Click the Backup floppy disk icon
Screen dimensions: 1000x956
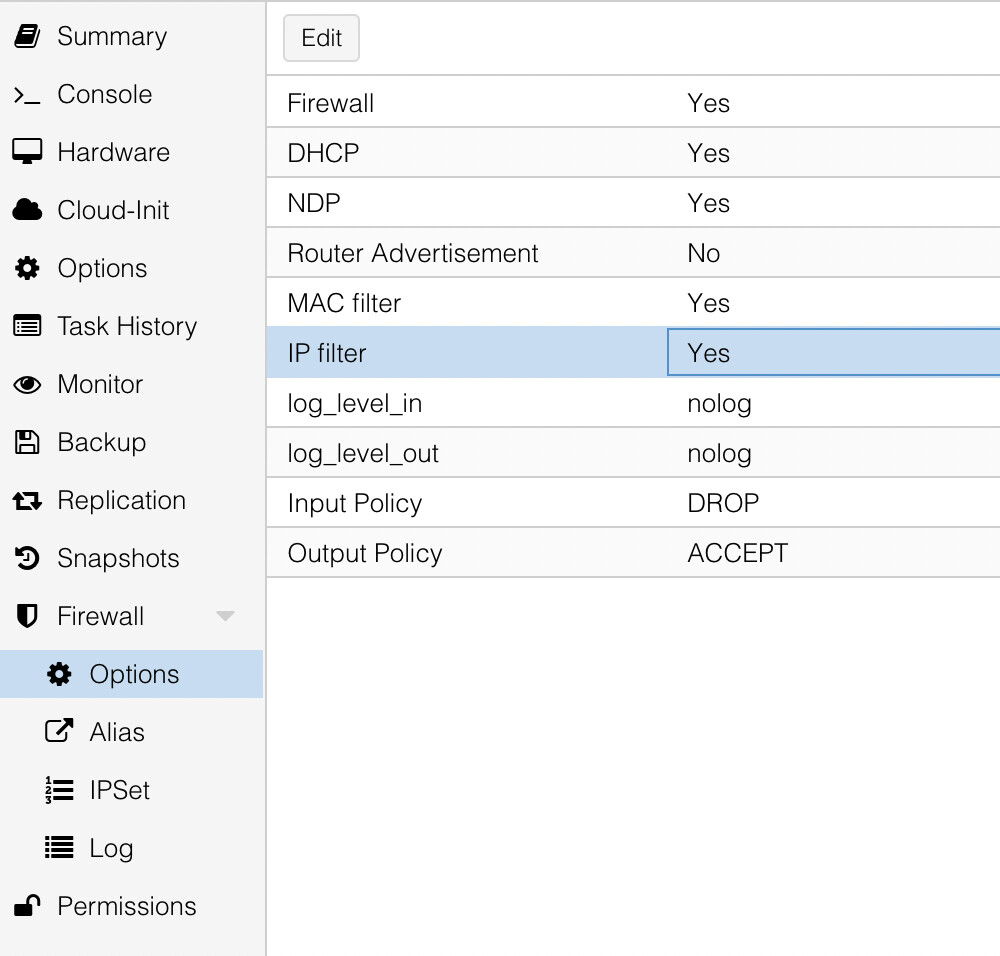(27, 442)
